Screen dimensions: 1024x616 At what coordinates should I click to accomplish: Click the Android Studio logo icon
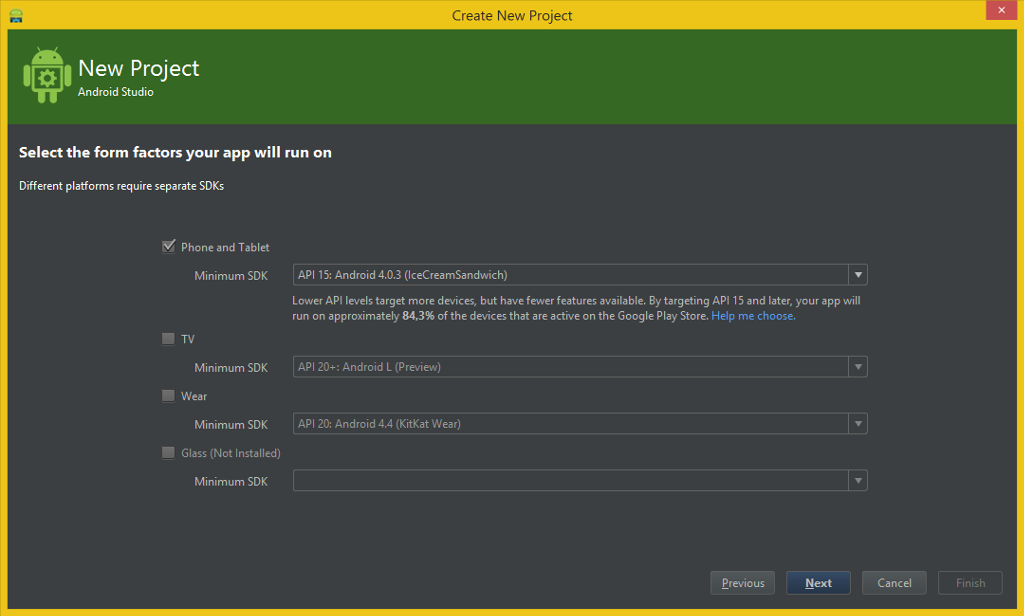click(46, 75)
